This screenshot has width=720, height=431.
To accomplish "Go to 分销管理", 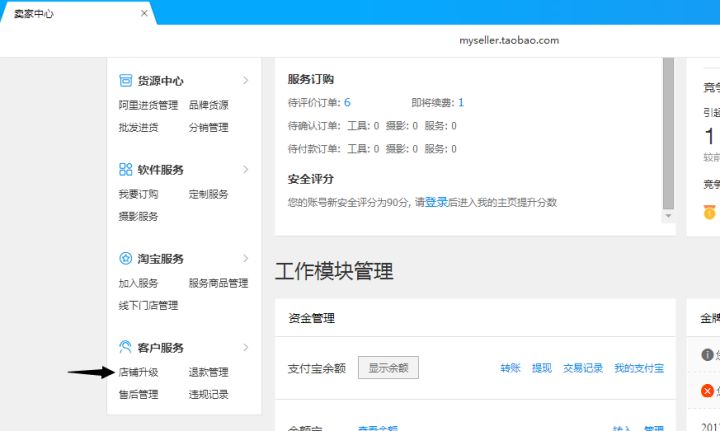I will pos(208,127).
